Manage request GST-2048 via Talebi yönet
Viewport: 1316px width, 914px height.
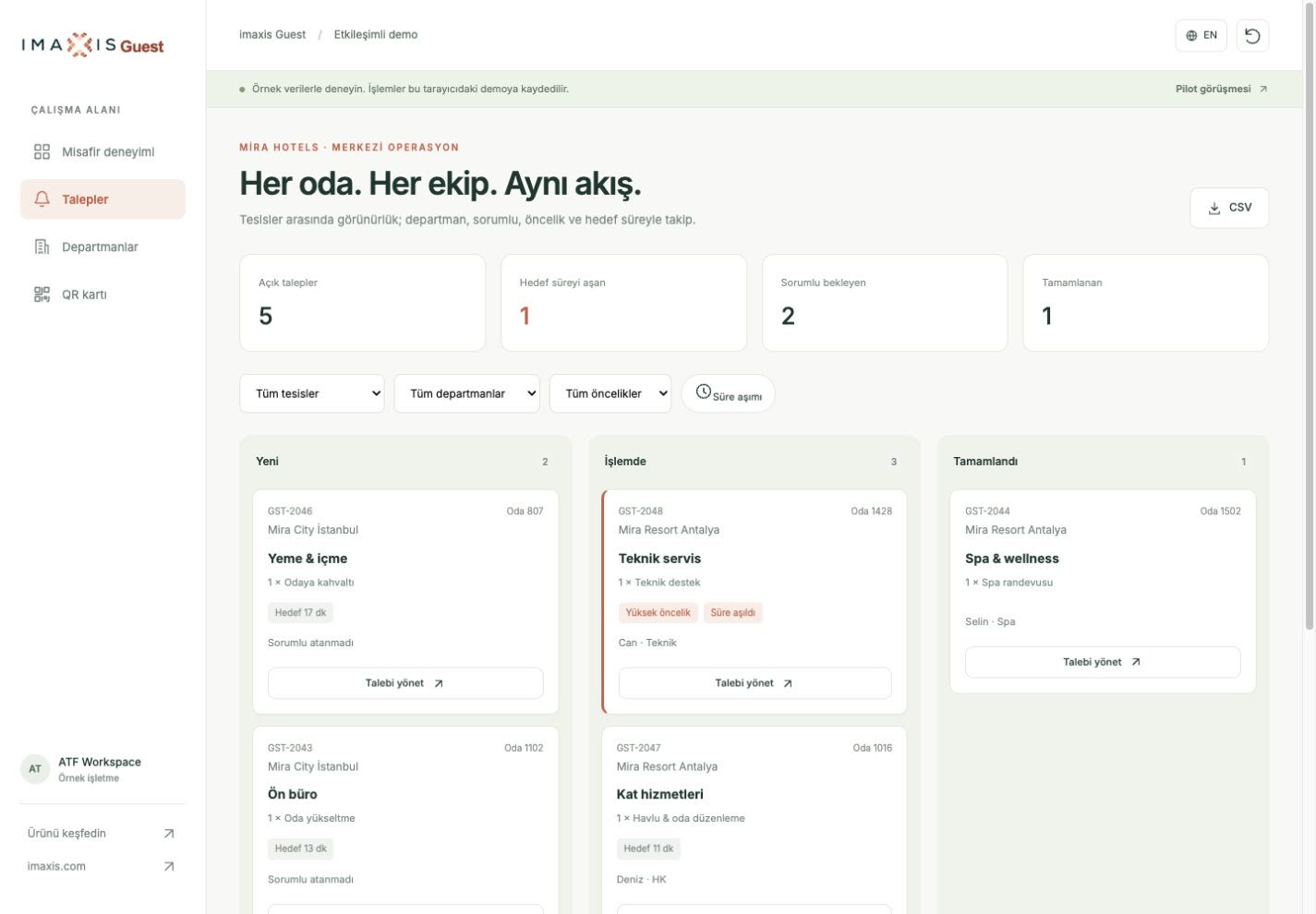pyautogui.click(x=755, y=683)
